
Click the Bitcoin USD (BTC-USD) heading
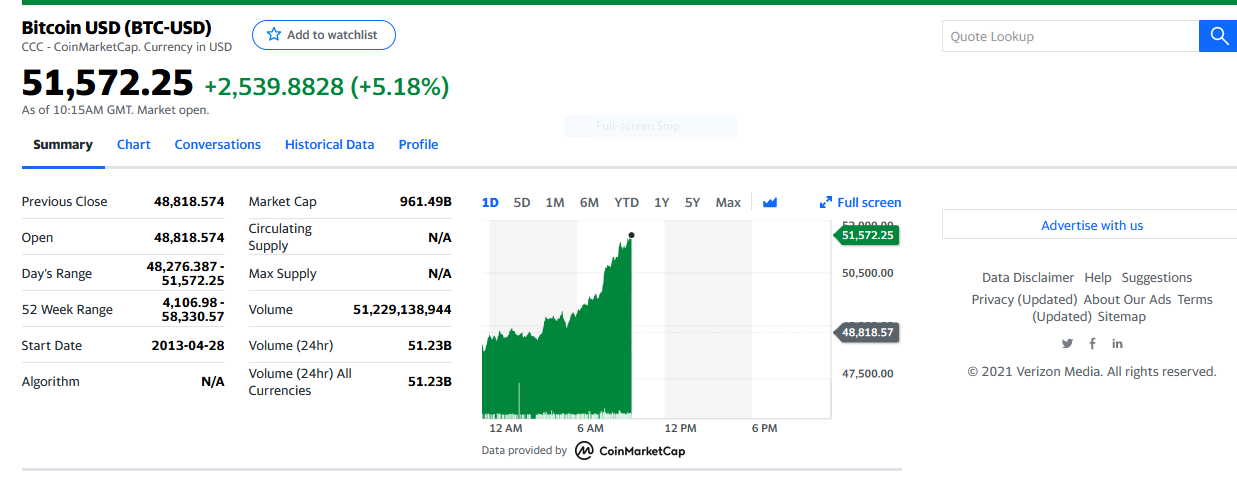(117, 27)
